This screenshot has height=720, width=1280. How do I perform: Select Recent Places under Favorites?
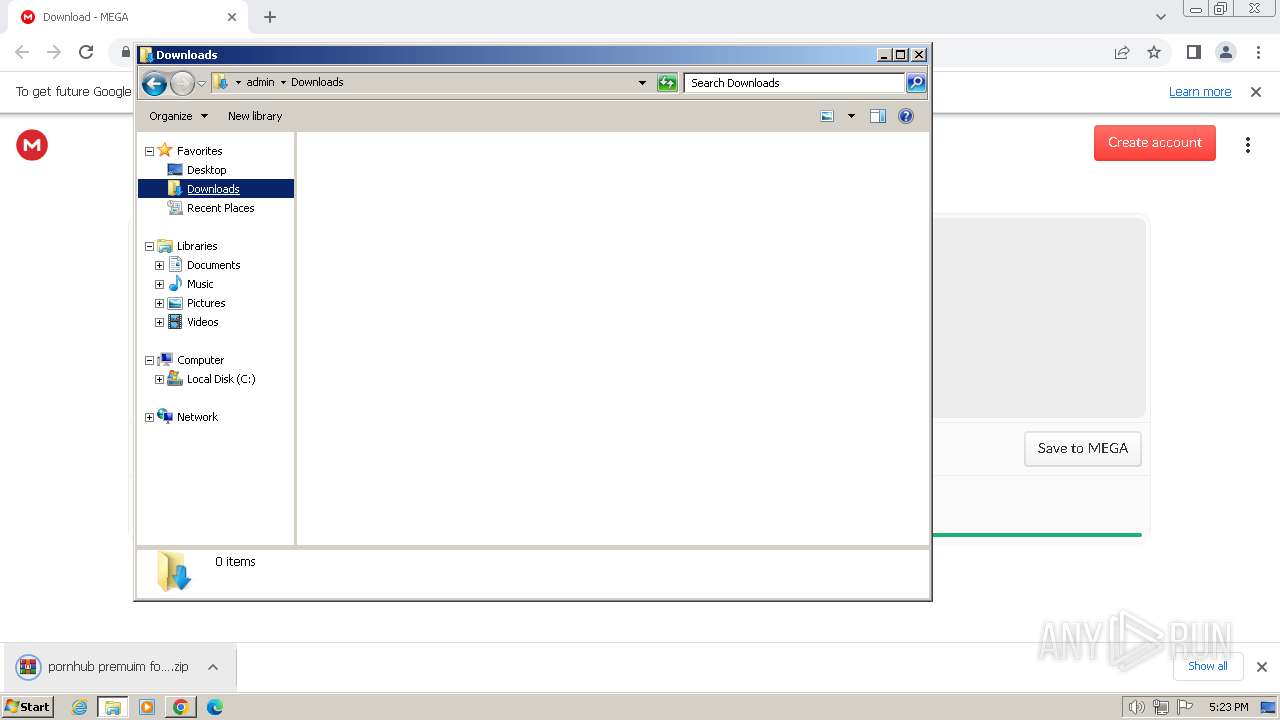click(220, 208)
